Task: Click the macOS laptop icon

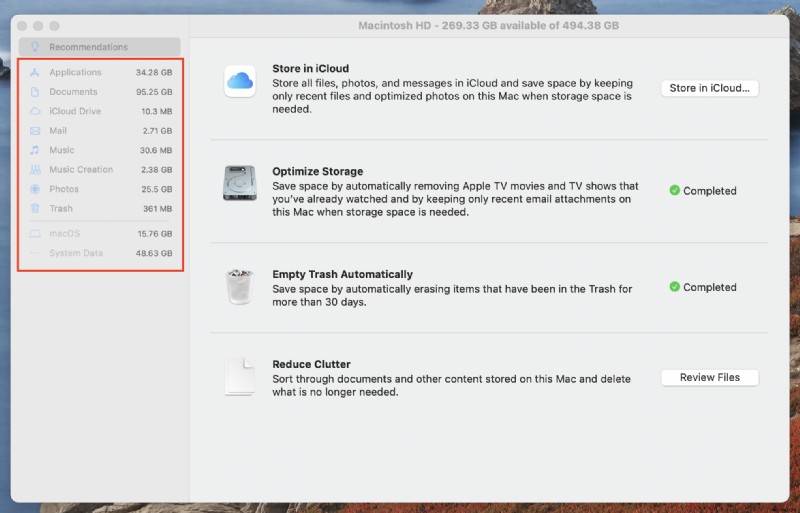Action: pyautogui.click(x=35, y=234)
